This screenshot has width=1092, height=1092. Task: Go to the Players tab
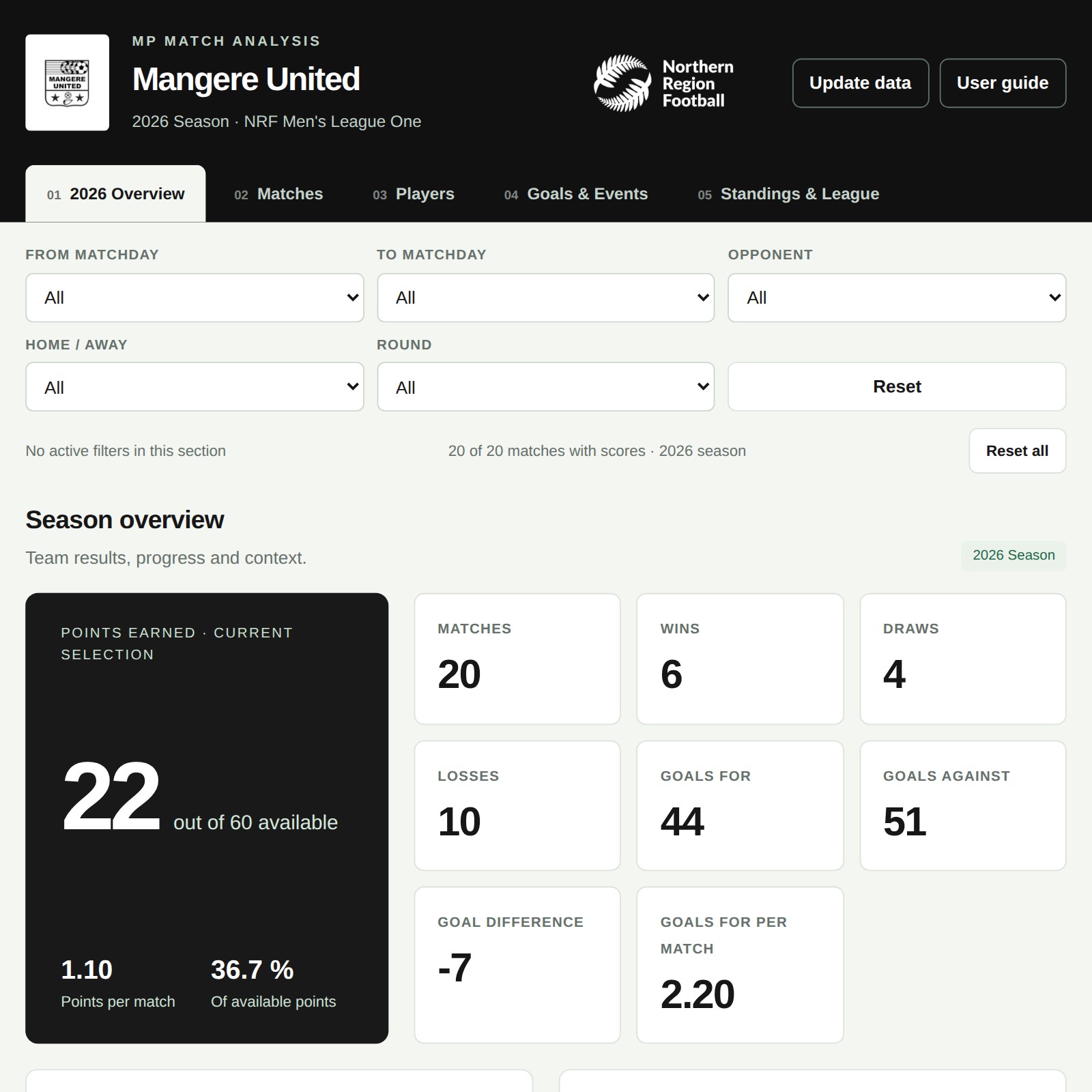414,194
